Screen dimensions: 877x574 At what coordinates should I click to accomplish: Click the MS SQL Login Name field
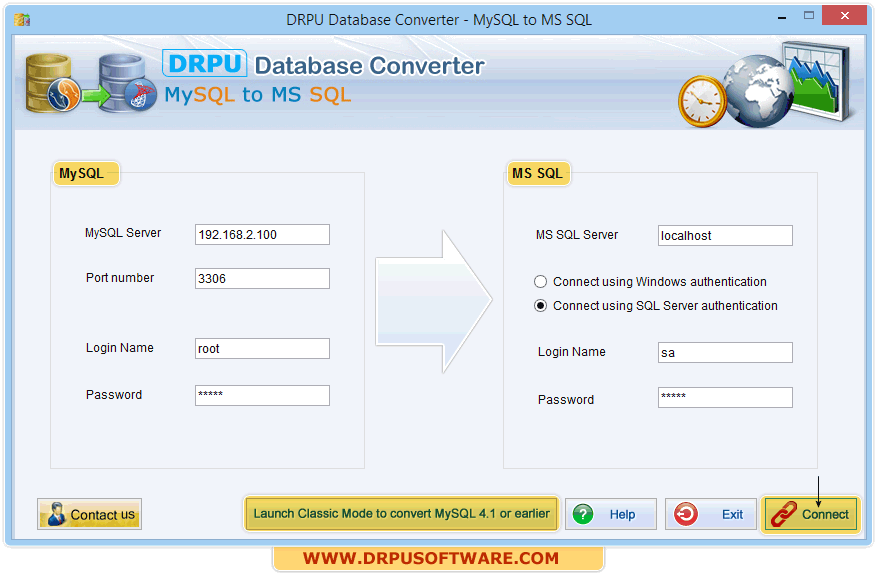point(725,352)
